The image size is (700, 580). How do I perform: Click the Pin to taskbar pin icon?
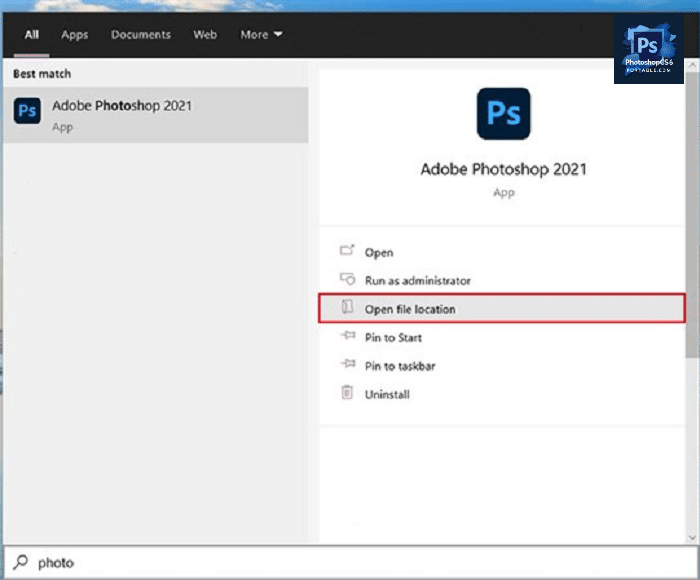tap(348, 363)
